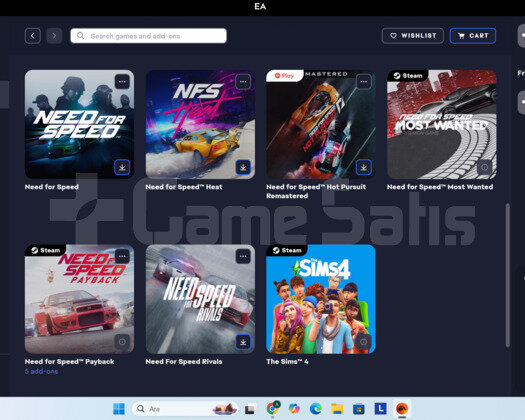Click the taskbar Ara search box
Viewport: 525px width, 420px height.
pos(185,409)
